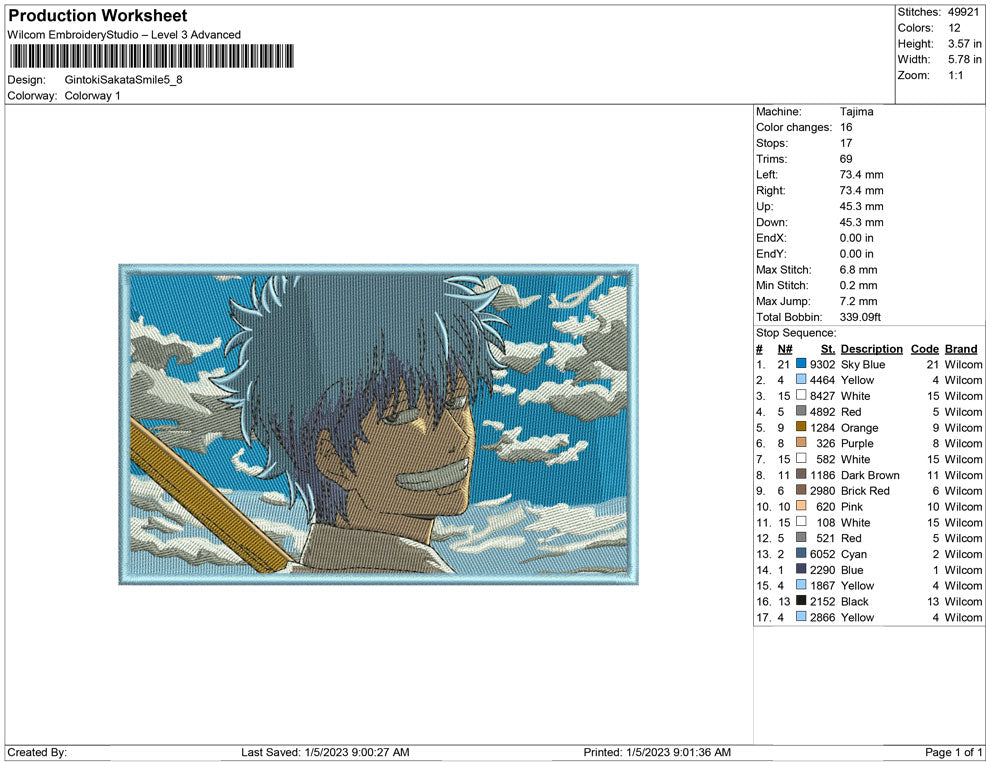Viewport: 990px width, 762px height.
Task: Click the Created By label
Action: pyautogui.click(x=37, y=752)
